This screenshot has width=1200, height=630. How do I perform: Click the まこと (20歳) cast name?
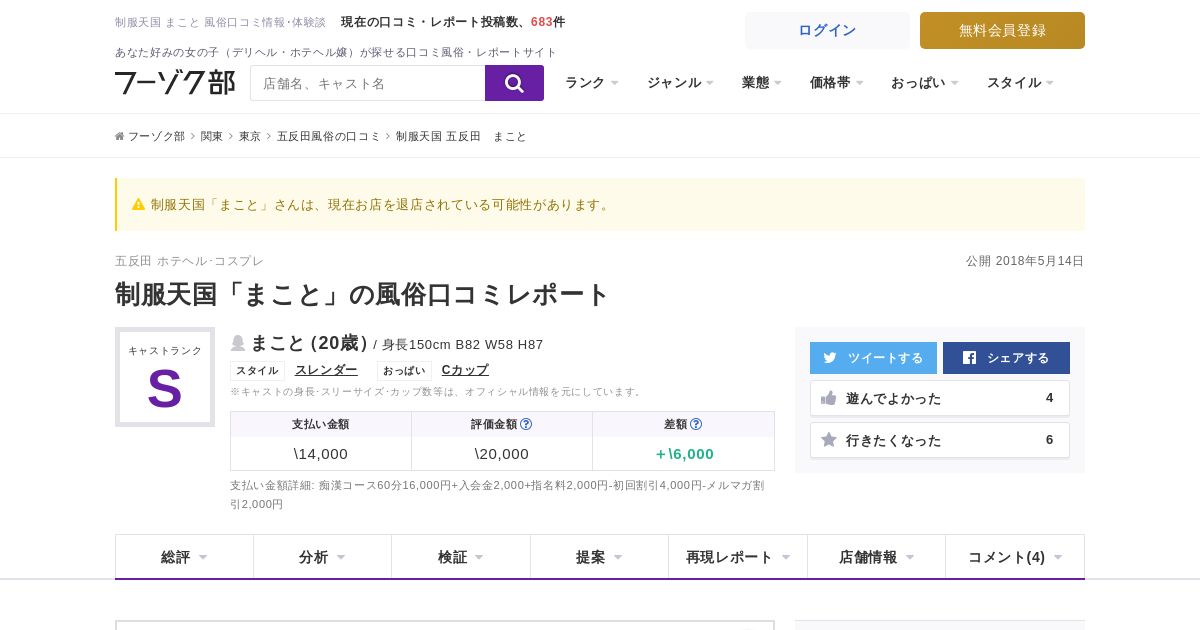tap(309, 343)
